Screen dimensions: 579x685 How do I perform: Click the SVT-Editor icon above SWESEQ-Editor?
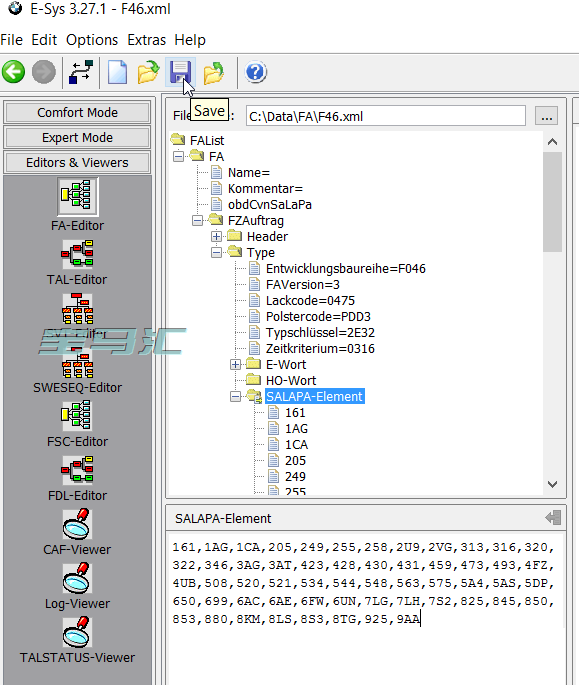coord(77,308)
